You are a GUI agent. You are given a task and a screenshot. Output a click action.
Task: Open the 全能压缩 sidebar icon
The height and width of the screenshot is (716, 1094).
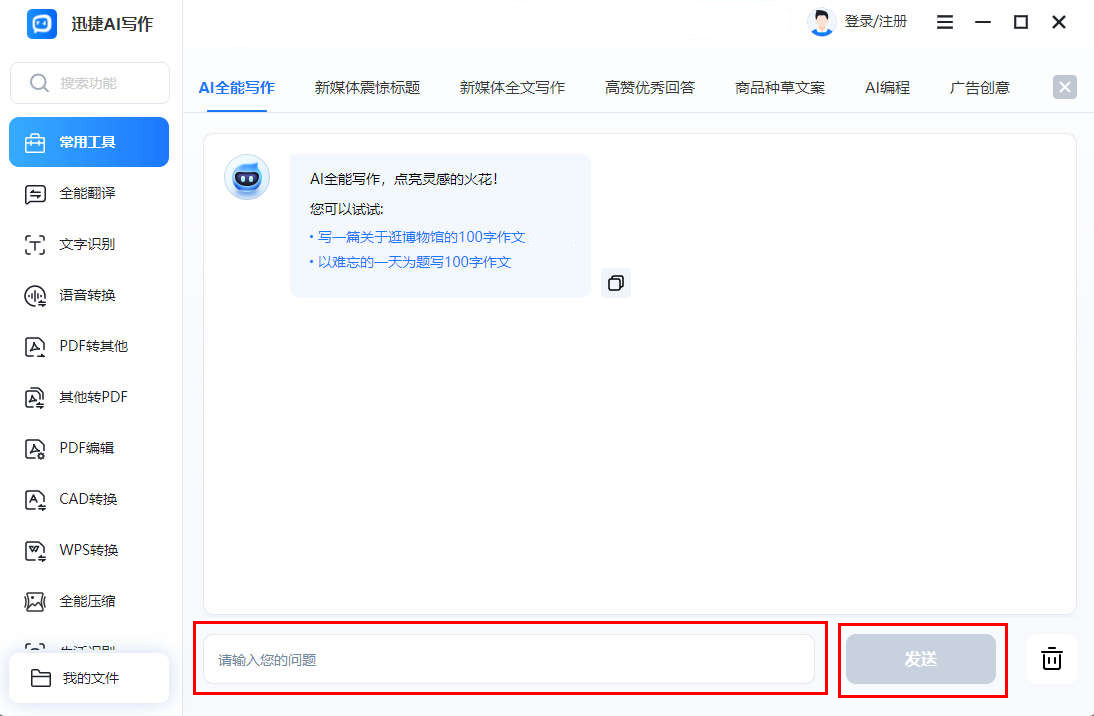35,601
